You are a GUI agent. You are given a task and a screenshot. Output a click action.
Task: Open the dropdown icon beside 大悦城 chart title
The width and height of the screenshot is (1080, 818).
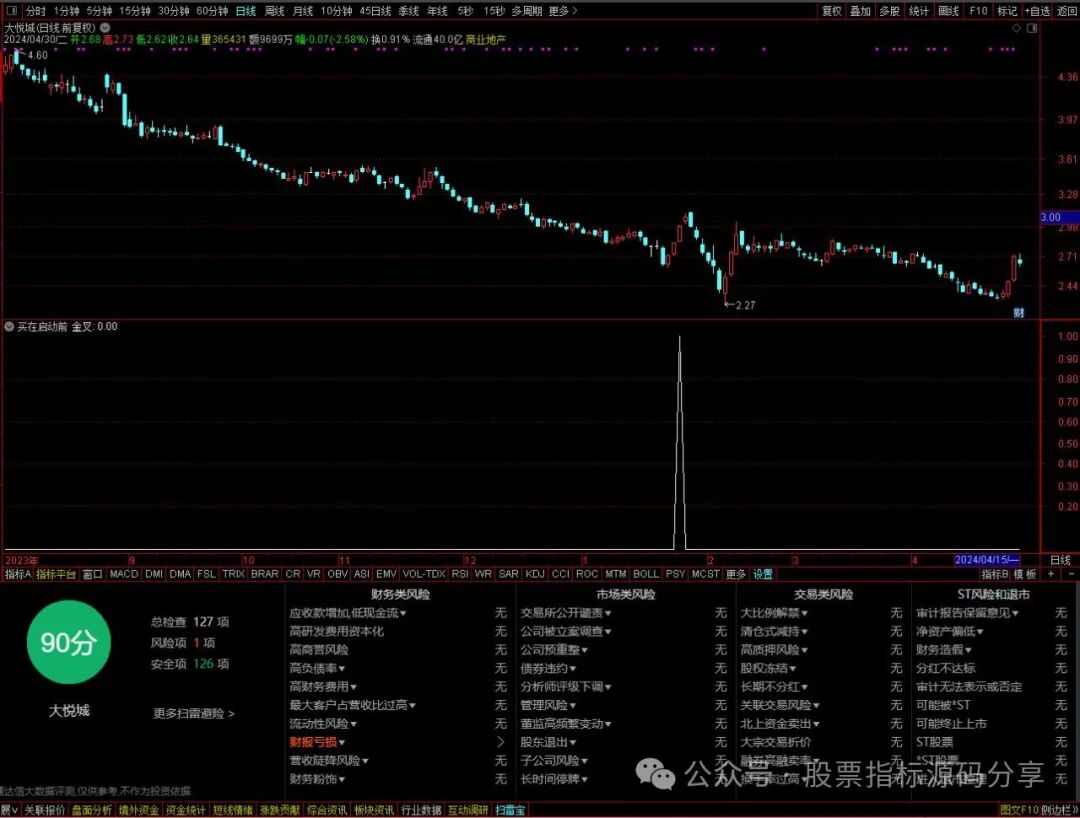pyautogui.click(x=105, y=28)
